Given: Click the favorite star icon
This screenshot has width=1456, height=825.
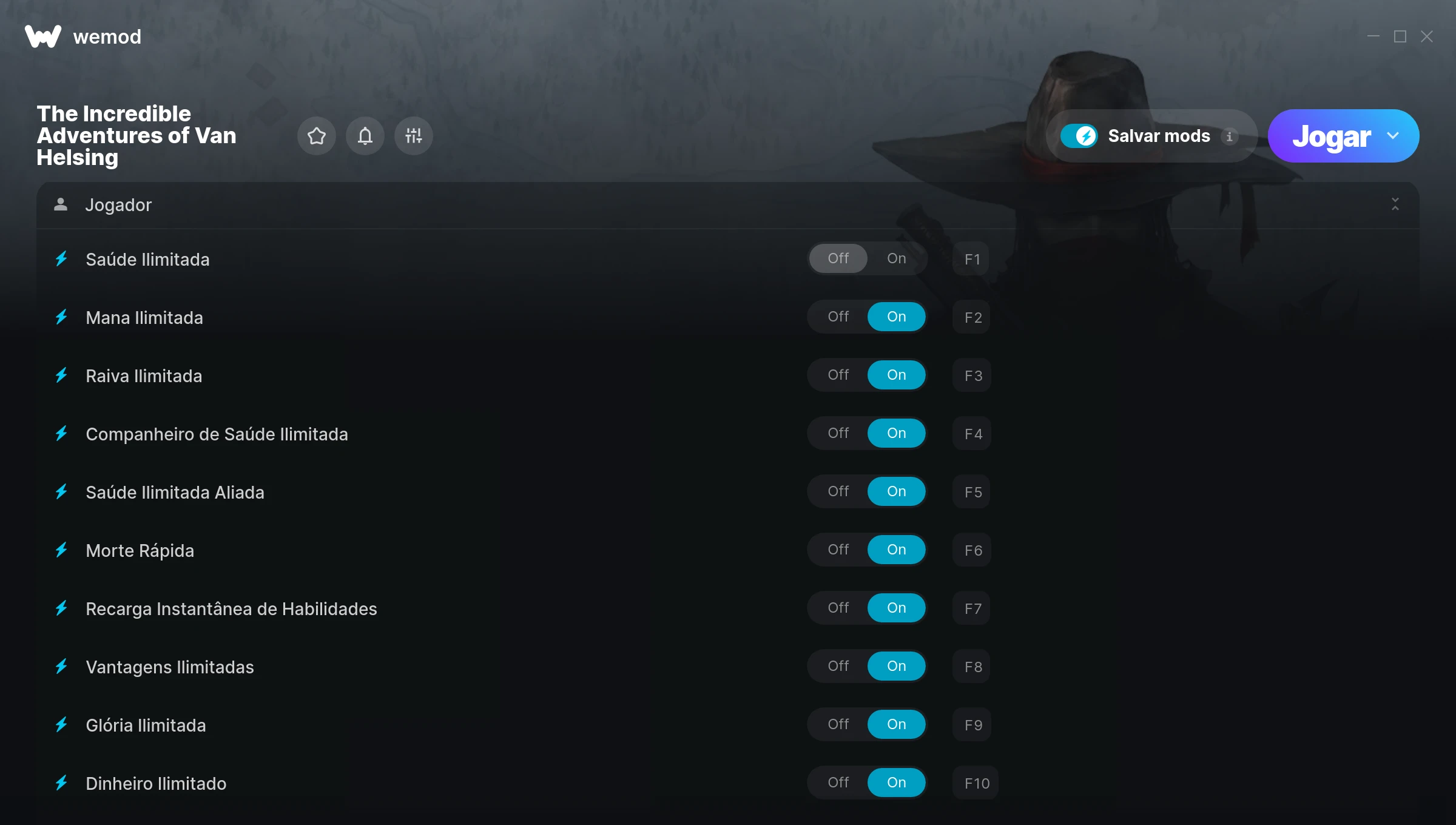Looking at the screenshot, I should click(316, 136).
